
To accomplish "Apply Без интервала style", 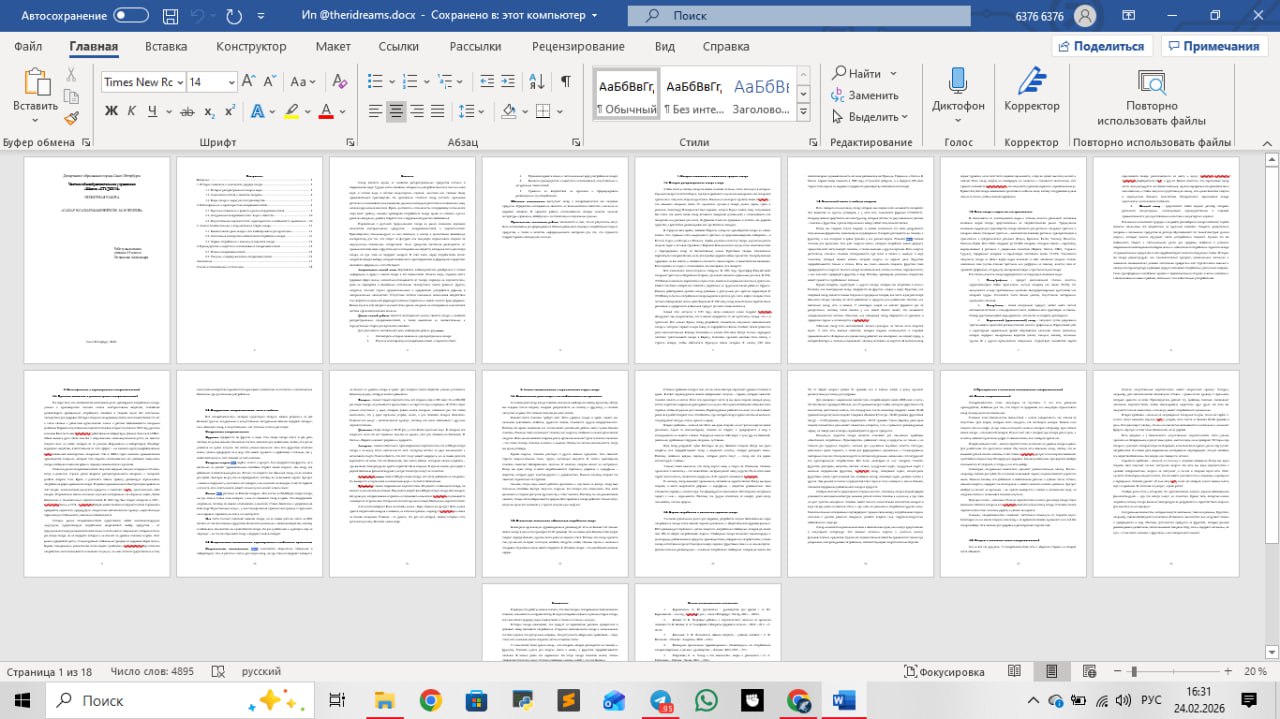I will point(695,96).
